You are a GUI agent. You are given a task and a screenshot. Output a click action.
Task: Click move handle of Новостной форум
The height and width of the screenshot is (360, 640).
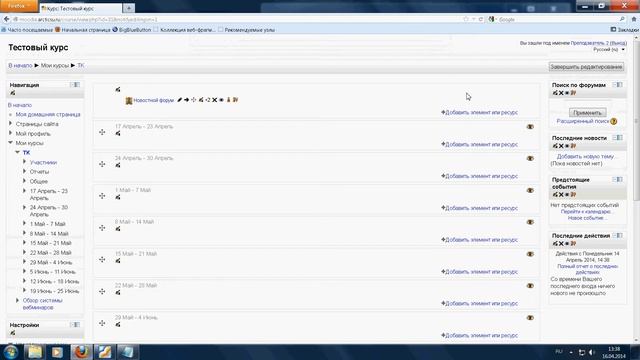pyautogui.click(x=194, y=100)
